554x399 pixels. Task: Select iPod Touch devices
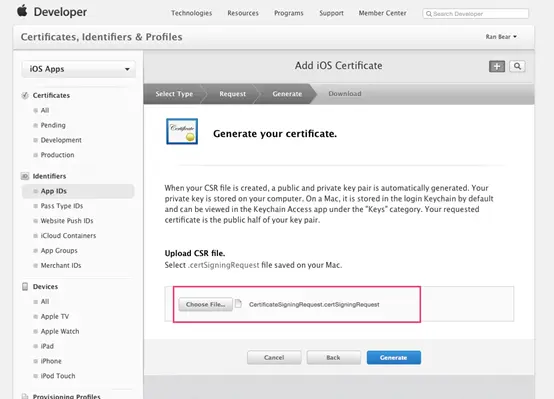[x=58, y=376]
